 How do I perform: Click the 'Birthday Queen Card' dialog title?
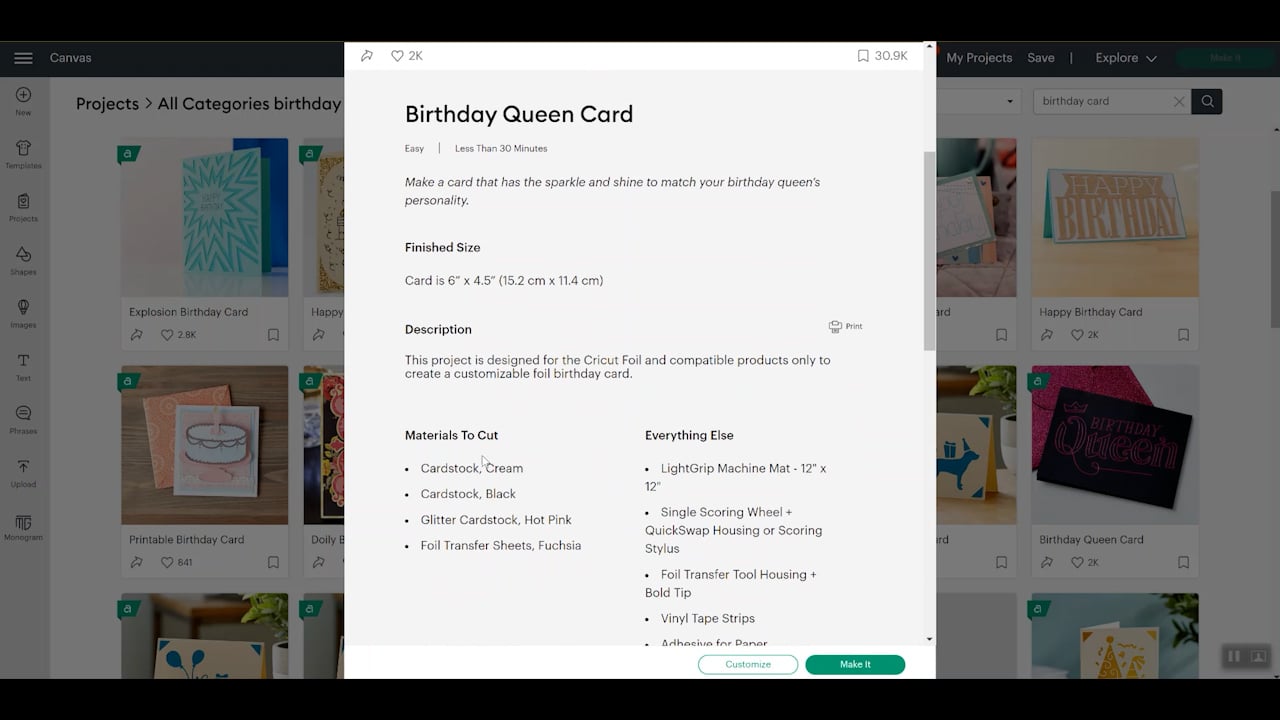[x=519, y=114]
